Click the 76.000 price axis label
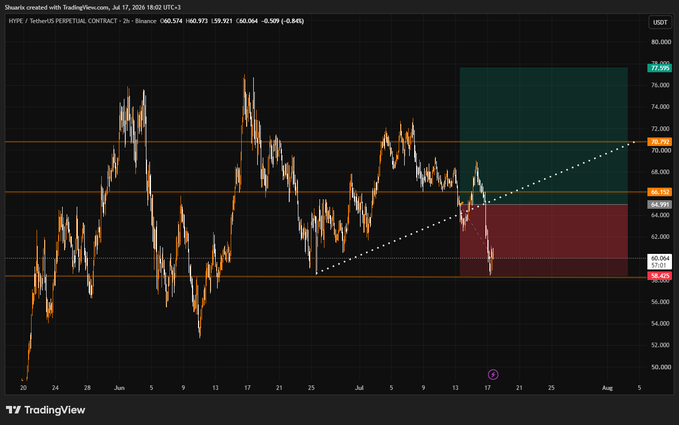This screenshot has height=425, width=679. click(x=661, y=85)
